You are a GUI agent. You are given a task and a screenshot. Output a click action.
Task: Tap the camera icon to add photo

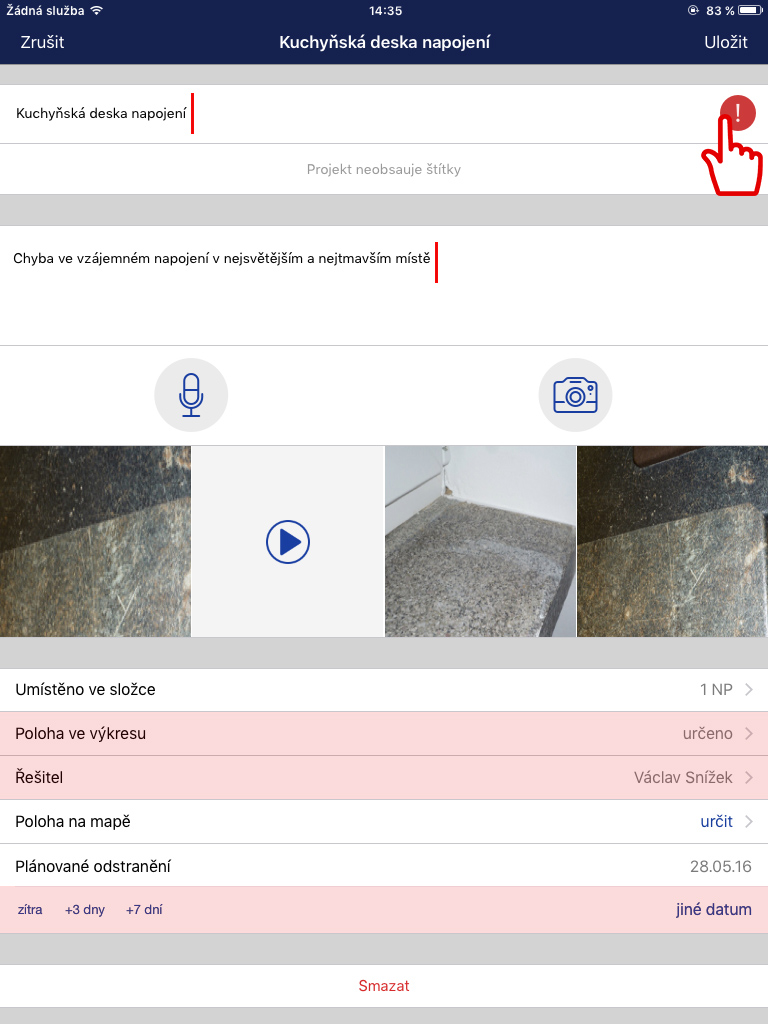pos(575,395)
